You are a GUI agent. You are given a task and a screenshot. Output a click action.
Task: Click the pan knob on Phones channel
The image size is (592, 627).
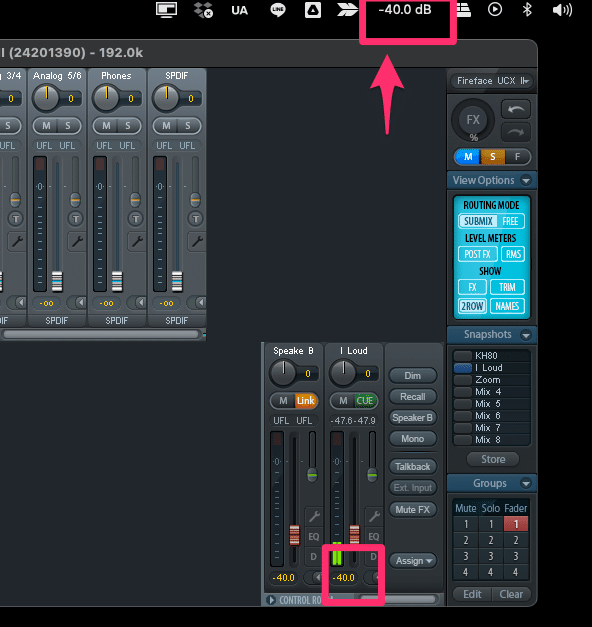coord(106,98)
